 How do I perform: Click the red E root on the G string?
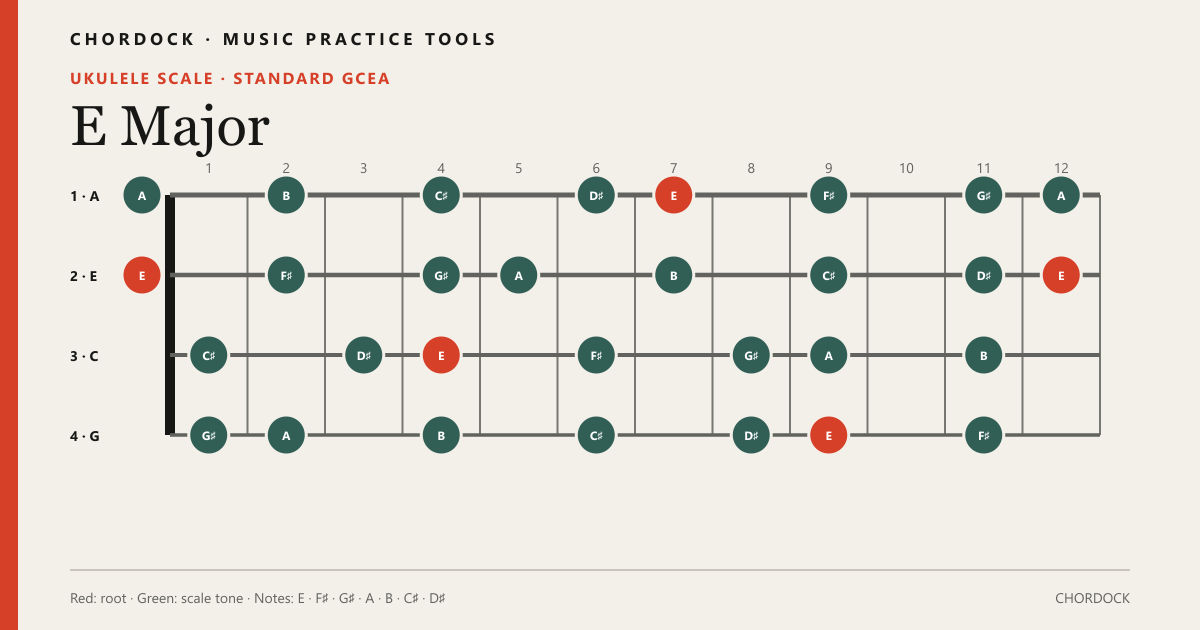(828, 435)
